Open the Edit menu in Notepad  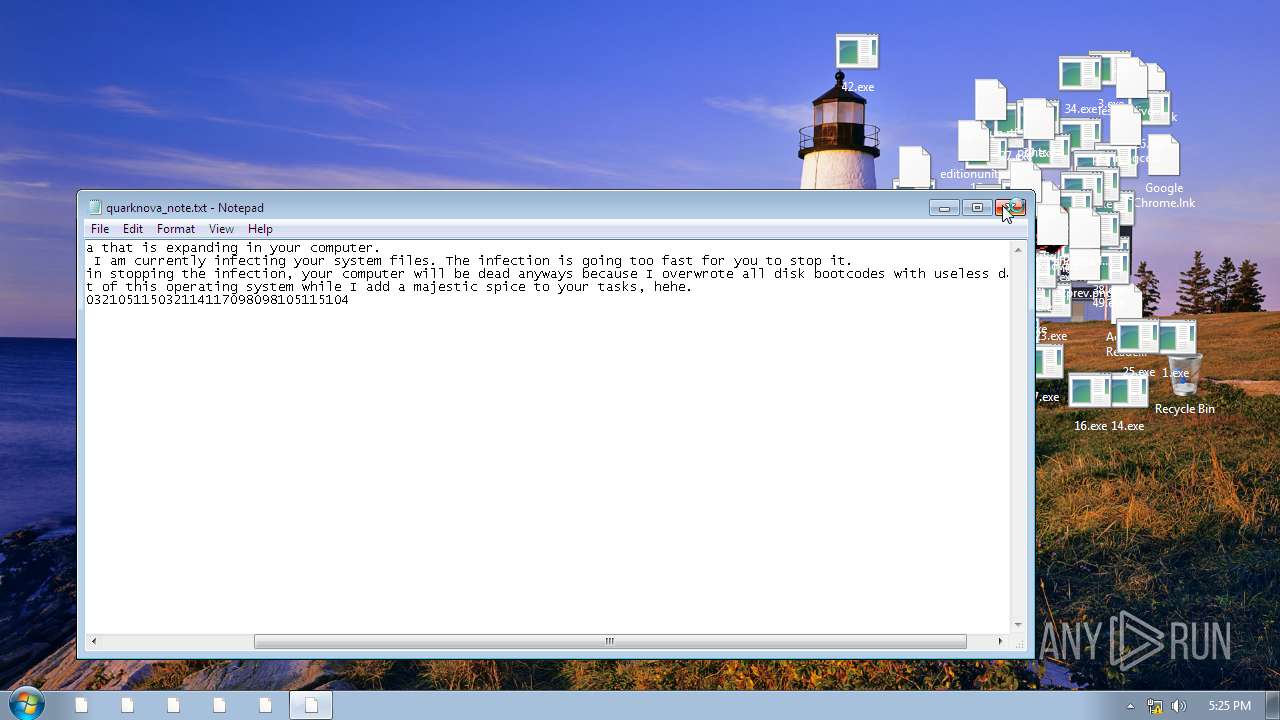pos(133,229)
